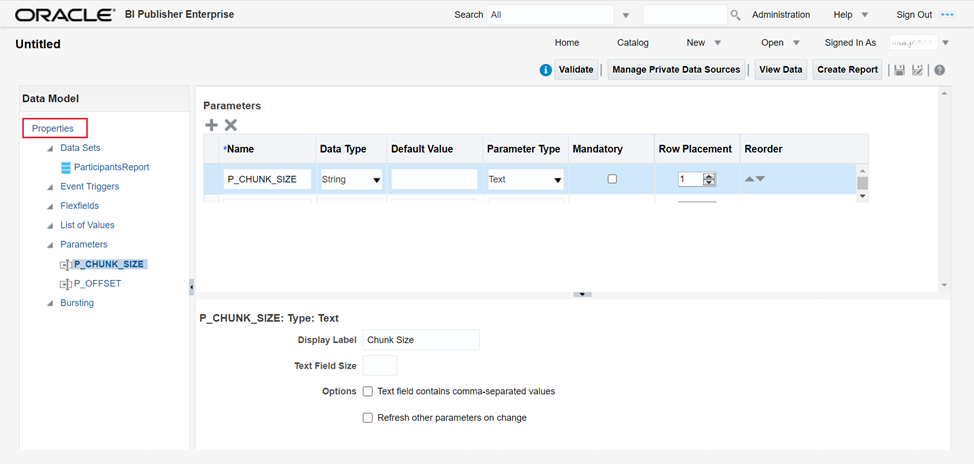Open the help question mark icon

tap(939, 70)
